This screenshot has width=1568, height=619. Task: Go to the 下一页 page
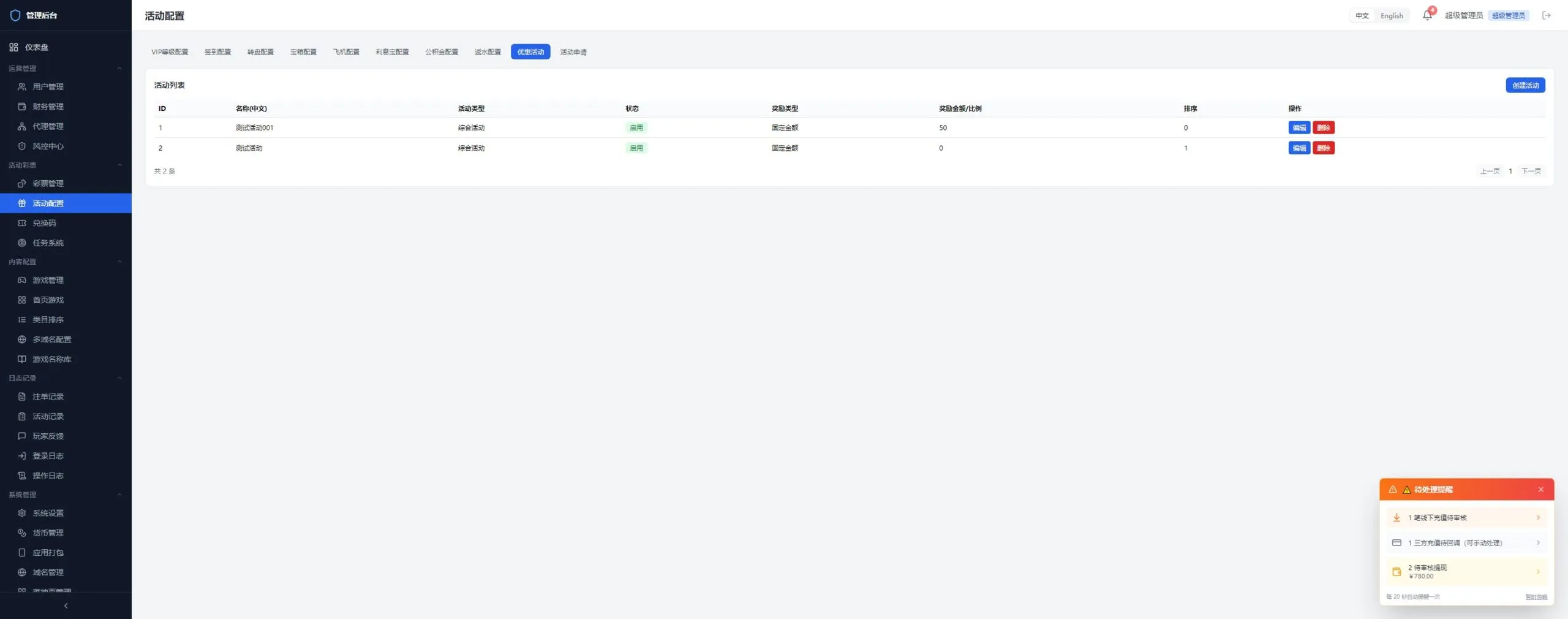(1531, 171)
